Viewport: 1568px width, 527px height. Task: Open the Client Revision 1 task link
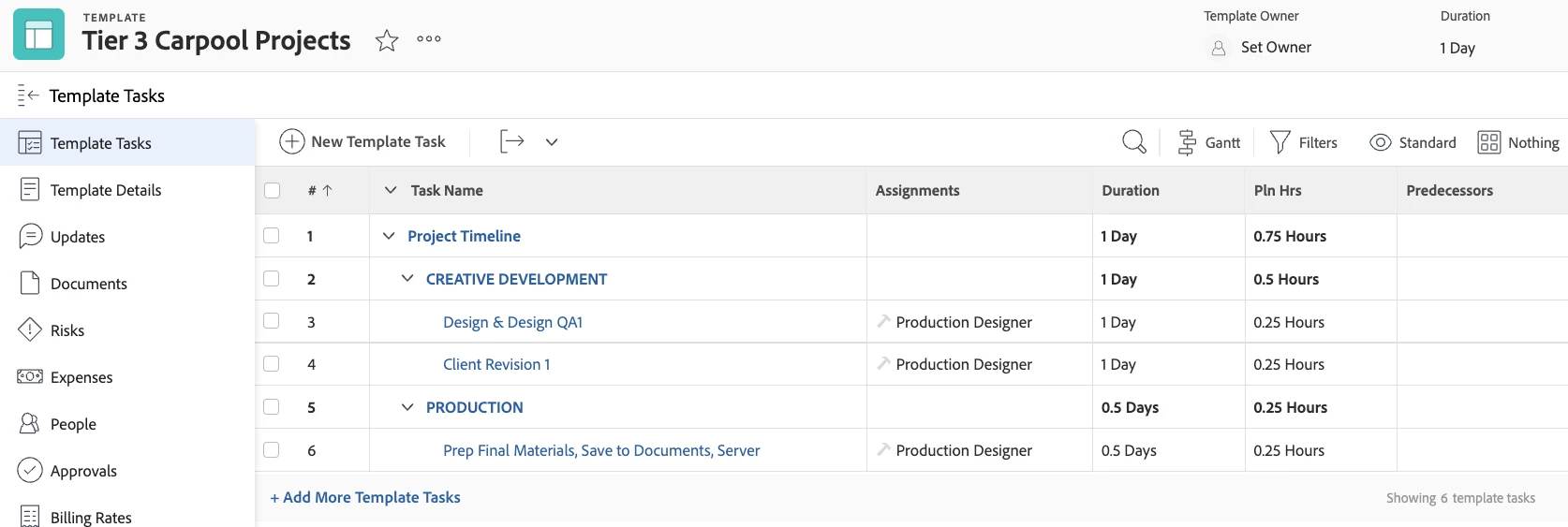coord(496,364)
